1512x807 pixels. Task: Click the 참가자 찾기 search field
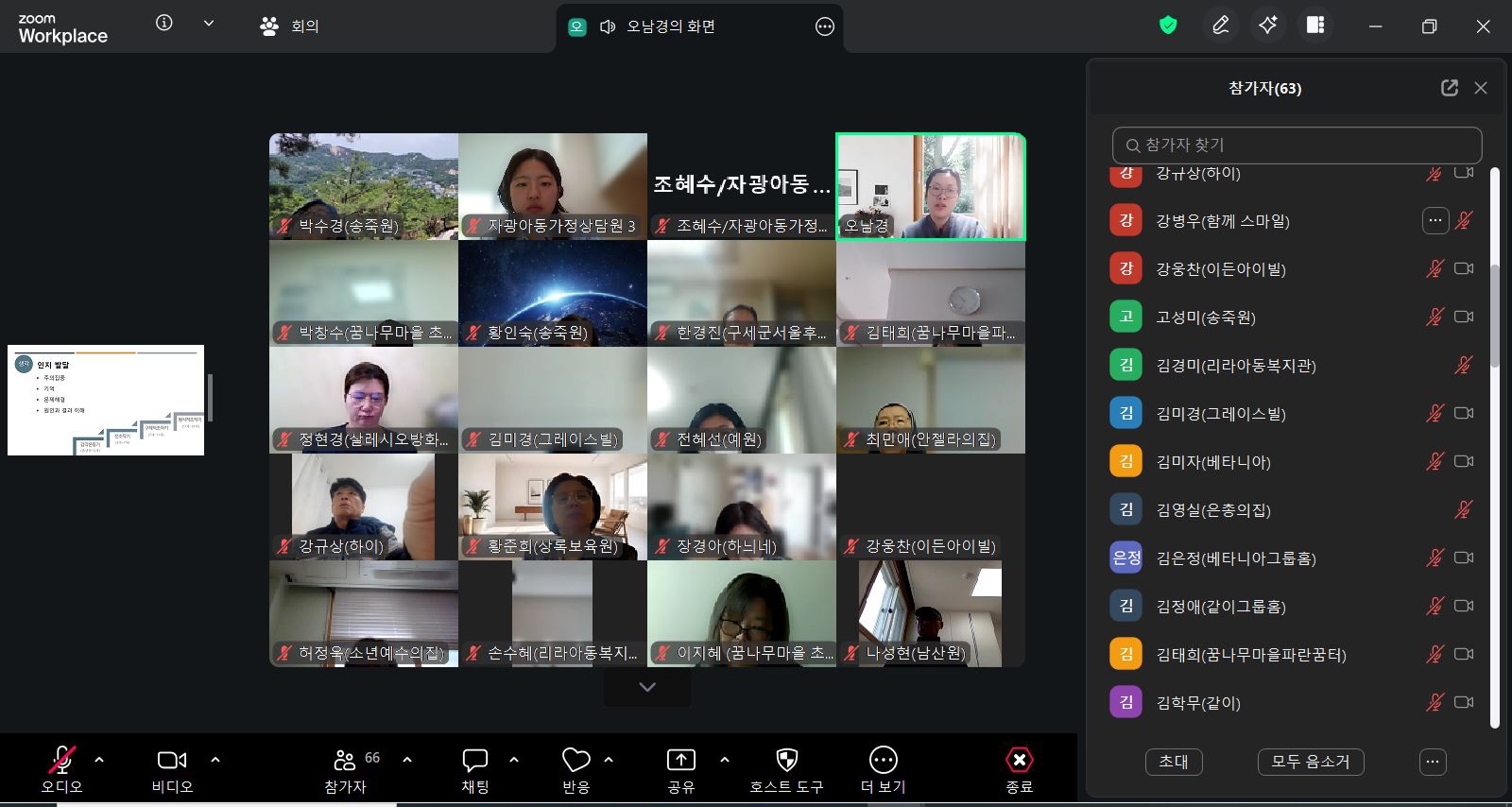pos(1297,146)
